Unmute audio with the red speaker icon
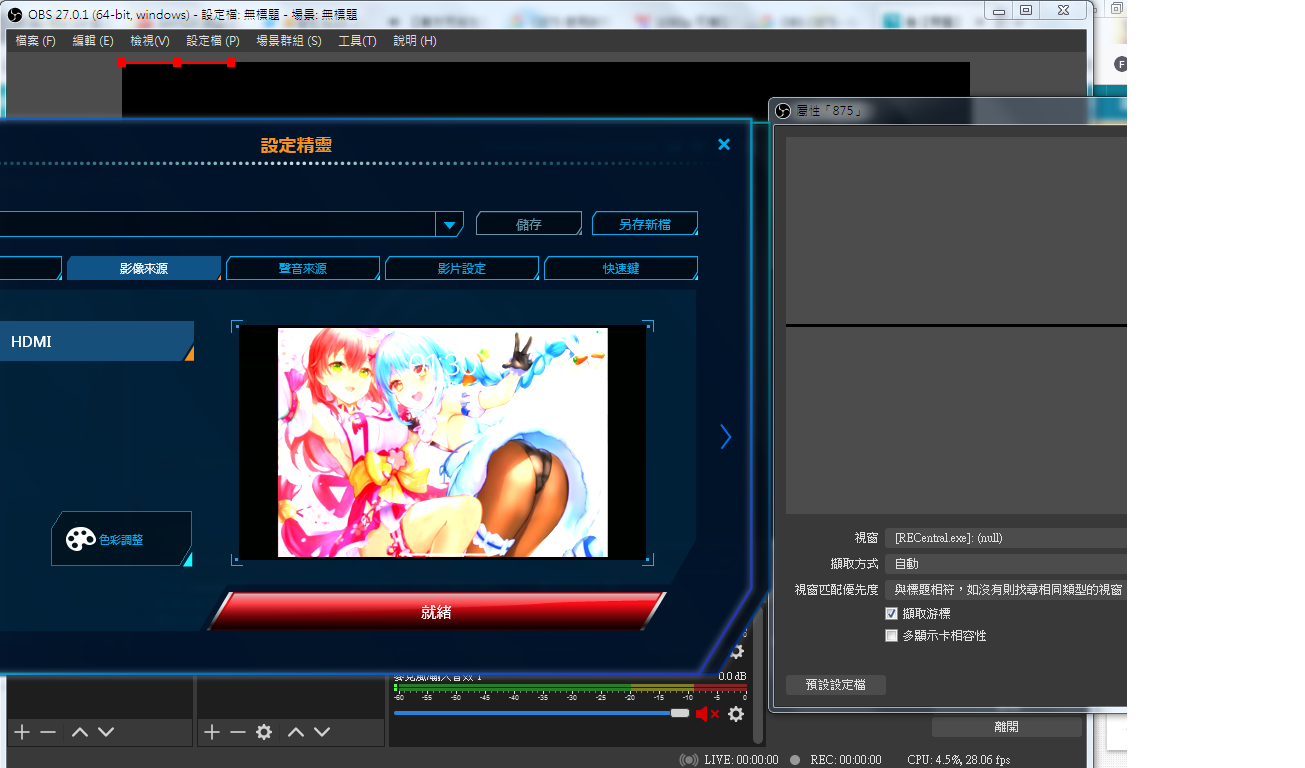Image resolution: width=1305 pixels, height=768 pixels. point(707,713)
